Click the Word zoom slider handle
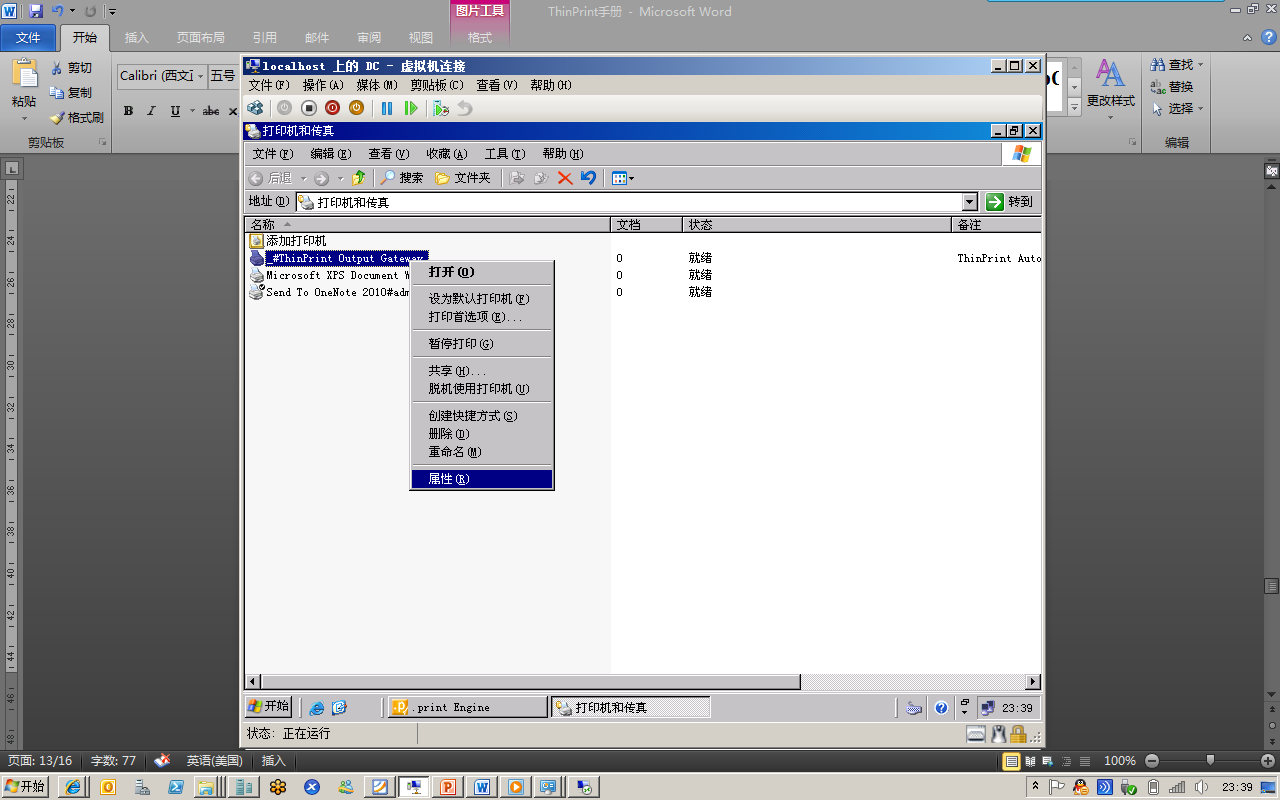 pos(1210,761)
